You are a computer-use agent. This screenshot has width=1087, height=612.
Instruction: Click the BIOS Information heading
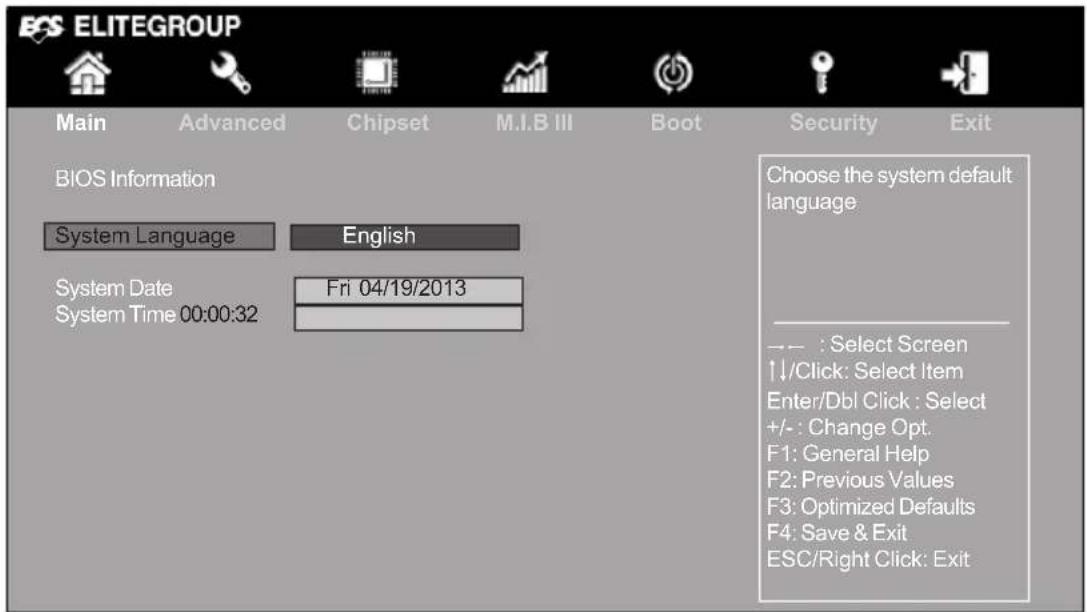(x=135, y=179)
